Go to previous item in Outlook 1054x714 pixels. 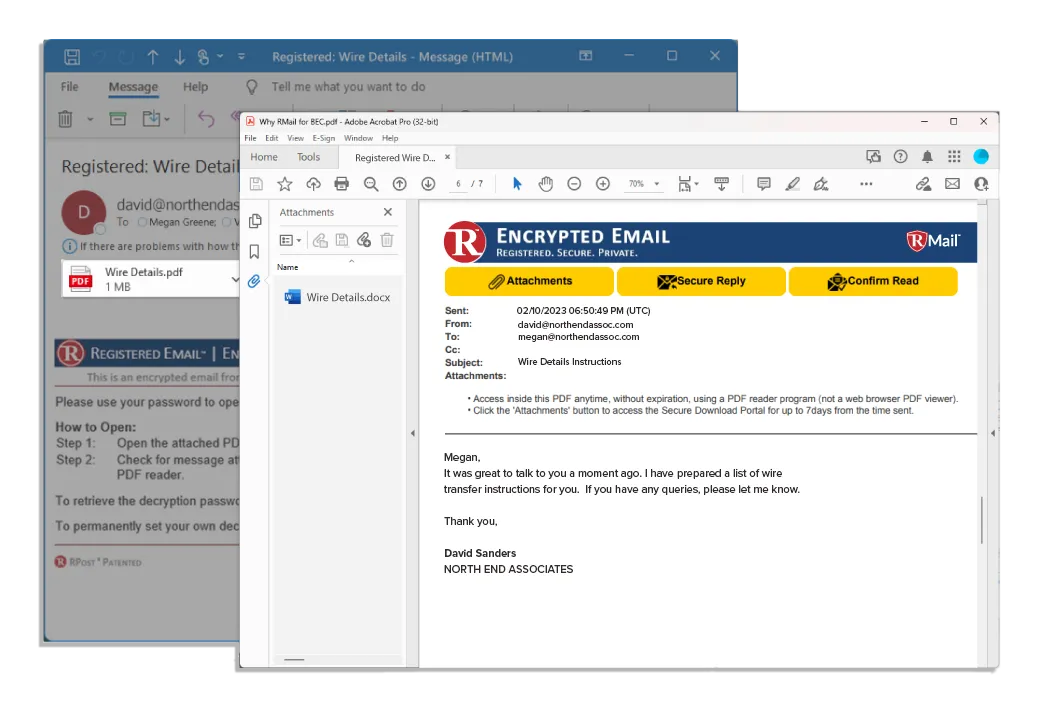point(153,57)
